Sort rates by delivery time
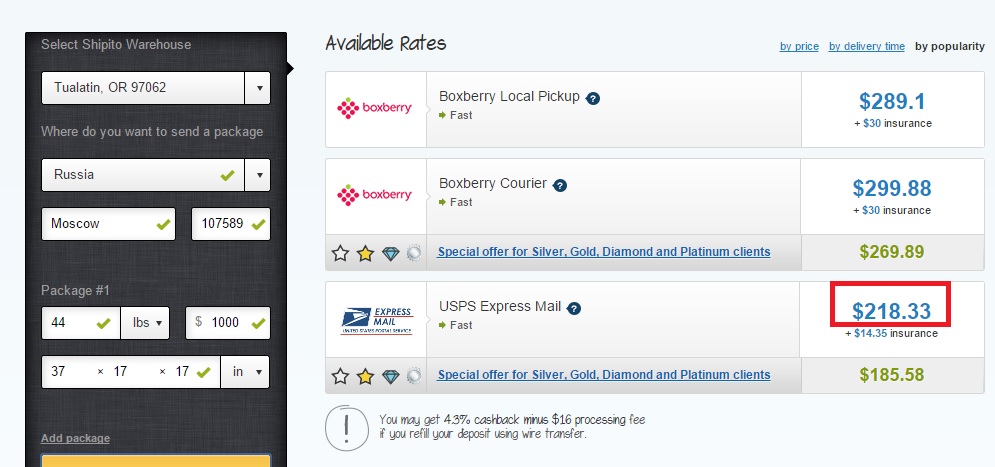The image size is (995, 467). (x=867, y=46)
